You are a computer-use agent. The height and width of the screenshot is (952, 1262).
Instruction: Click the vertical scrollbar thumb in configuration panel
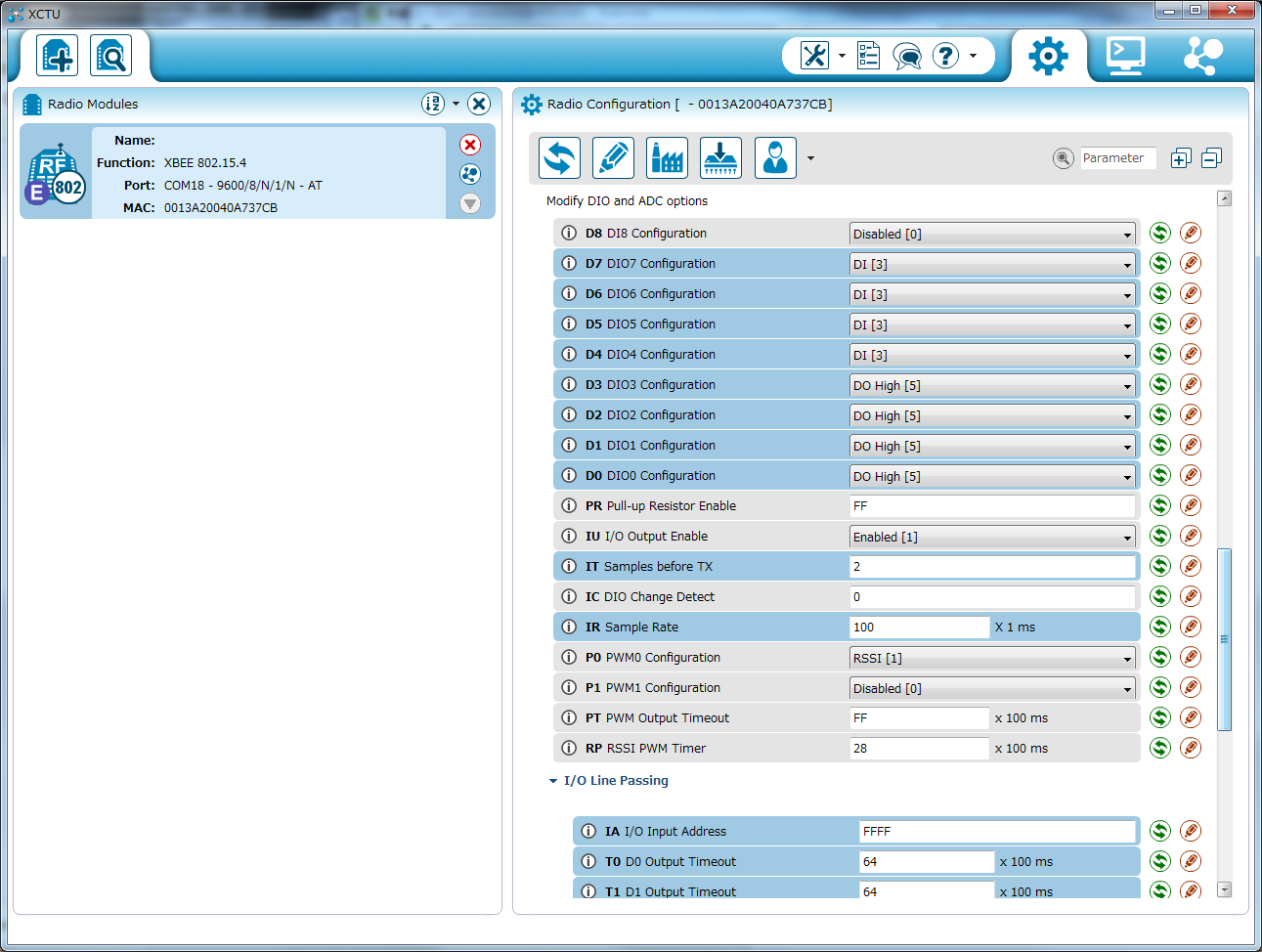pos(1225,639)
